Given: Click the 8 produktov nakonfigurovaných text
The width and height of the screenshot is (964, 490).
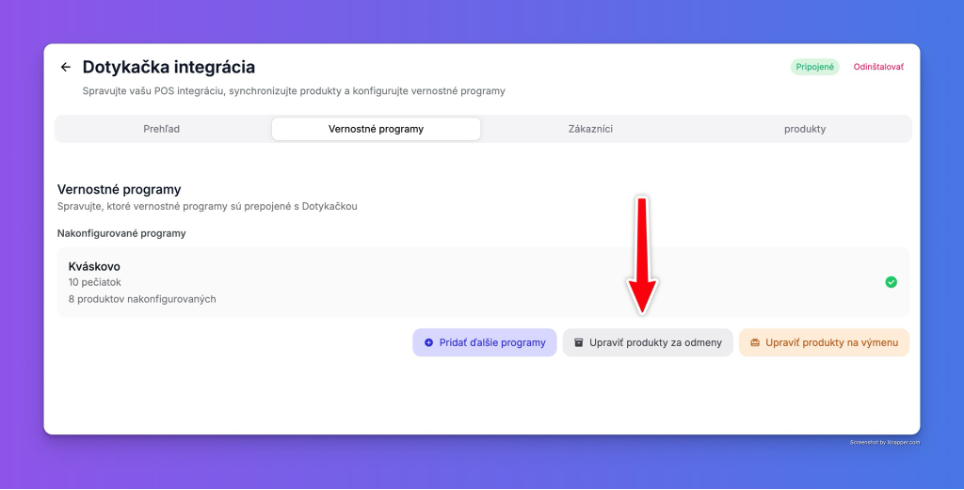Looking at the screenshot, I should tap(142, 299).
